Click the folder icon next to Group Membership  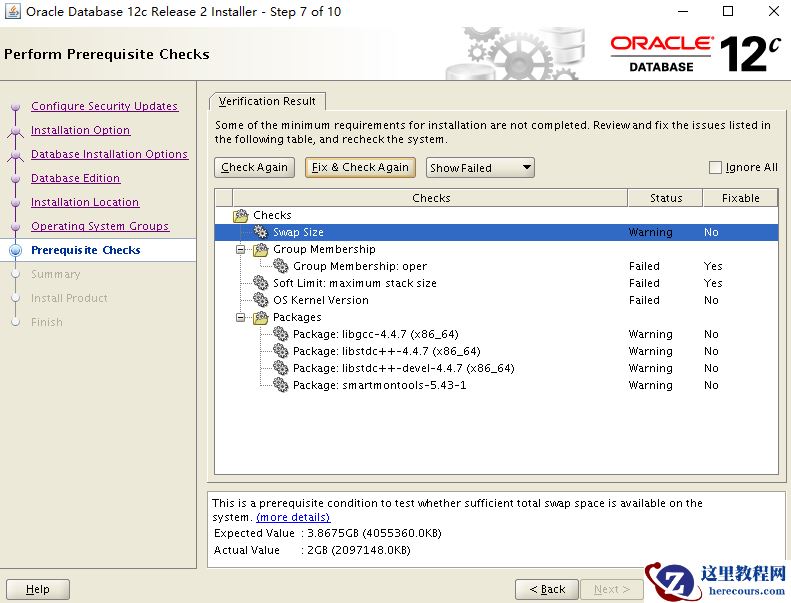click(261, 249)
